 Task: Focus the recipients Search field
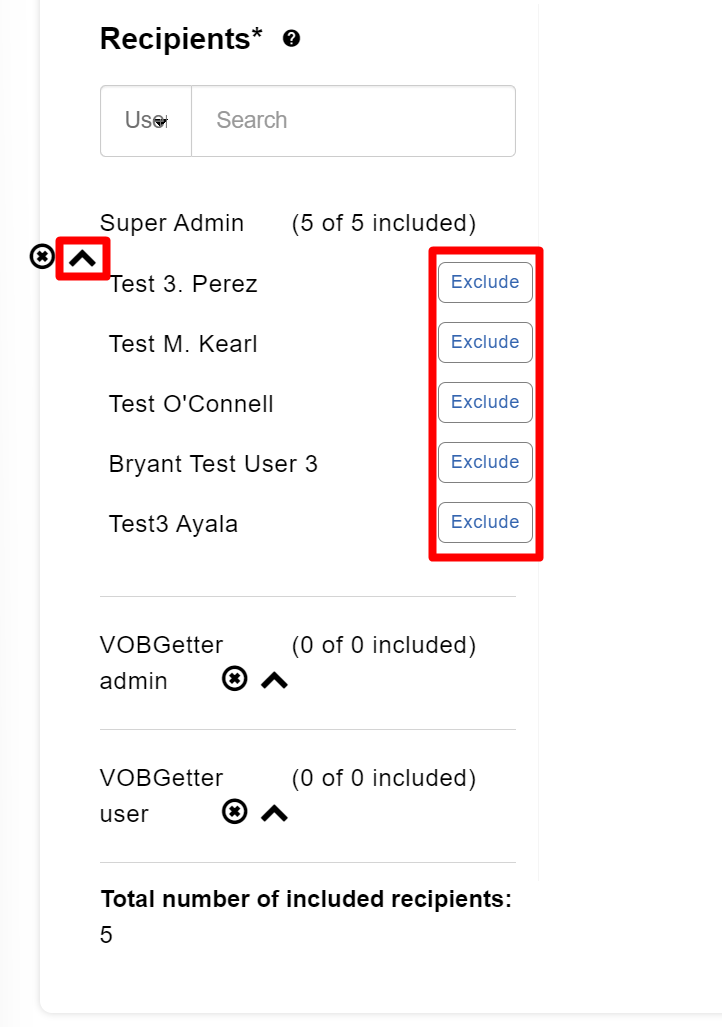pyautogui.click(x=353, y=121)
